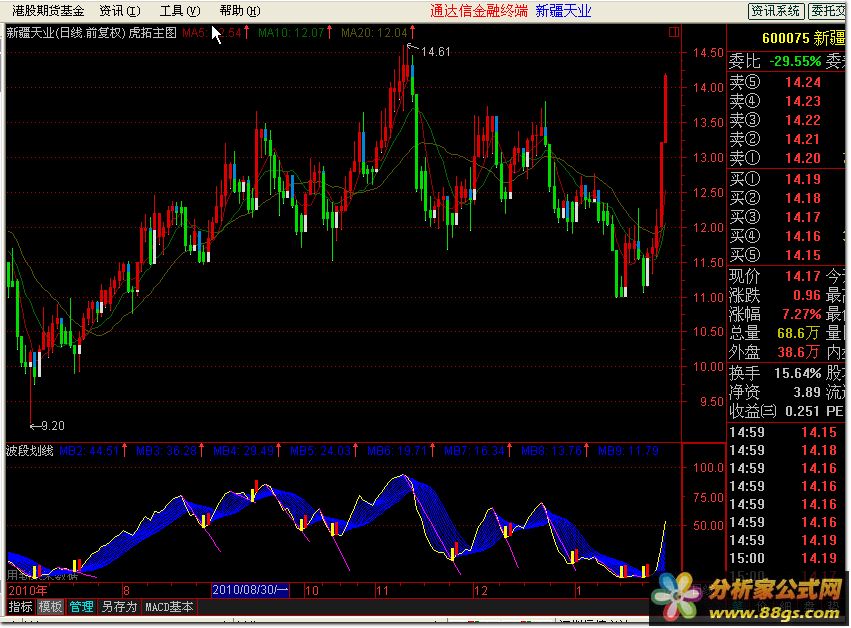Viewport: 851px width, 628px height.
Task: Click the small red window icon in chart corner
Action: coord(674,32)
